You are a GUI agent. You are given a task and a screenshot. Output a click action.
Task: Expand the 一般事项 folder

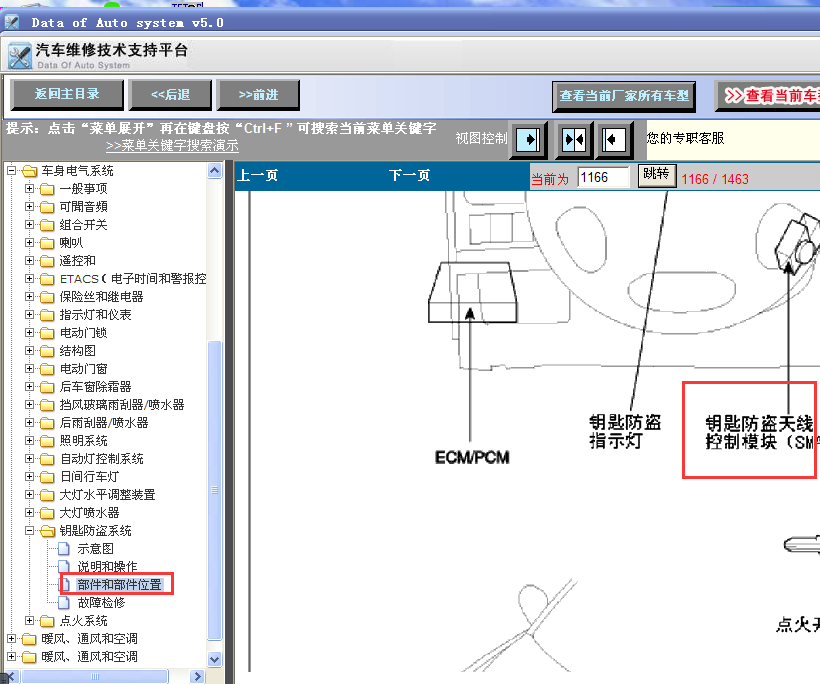pos(29,188)
